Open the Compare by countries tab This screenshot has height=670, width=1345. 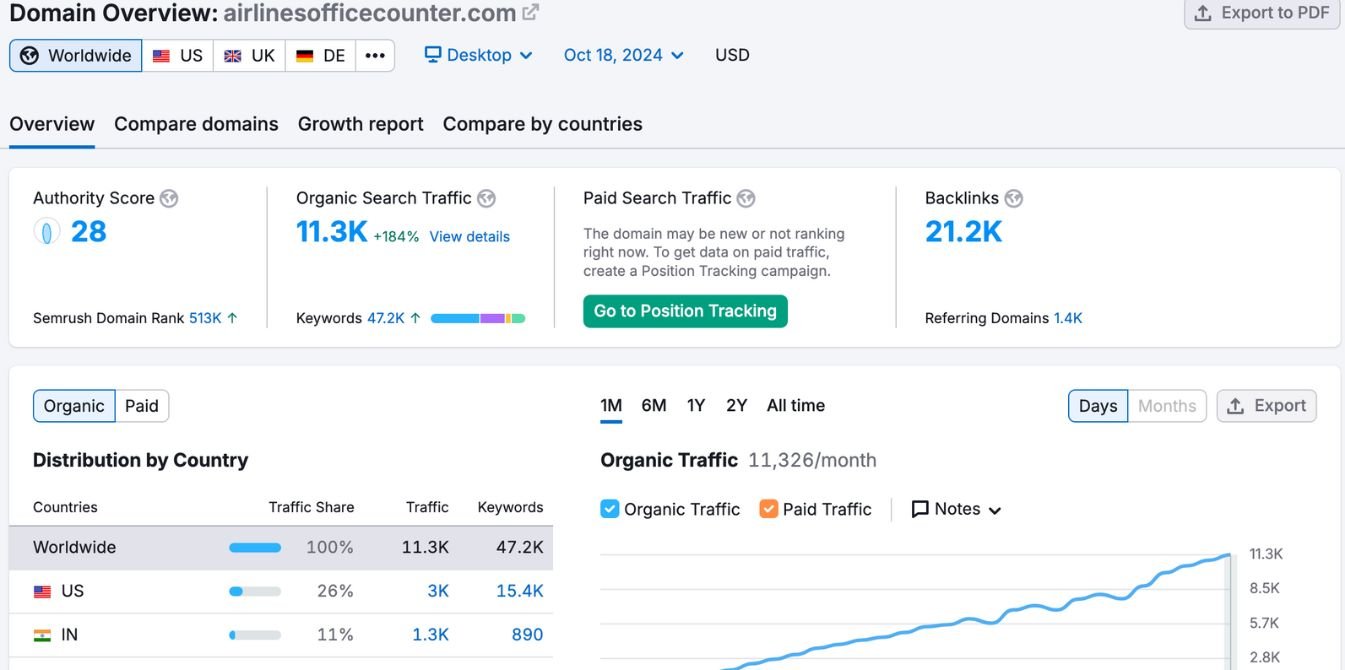click(543, 124)
